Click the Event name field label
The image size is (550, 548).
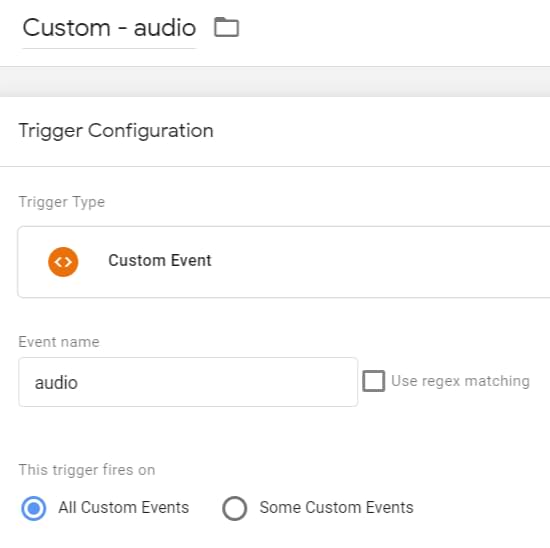click(x=59, y=342)
